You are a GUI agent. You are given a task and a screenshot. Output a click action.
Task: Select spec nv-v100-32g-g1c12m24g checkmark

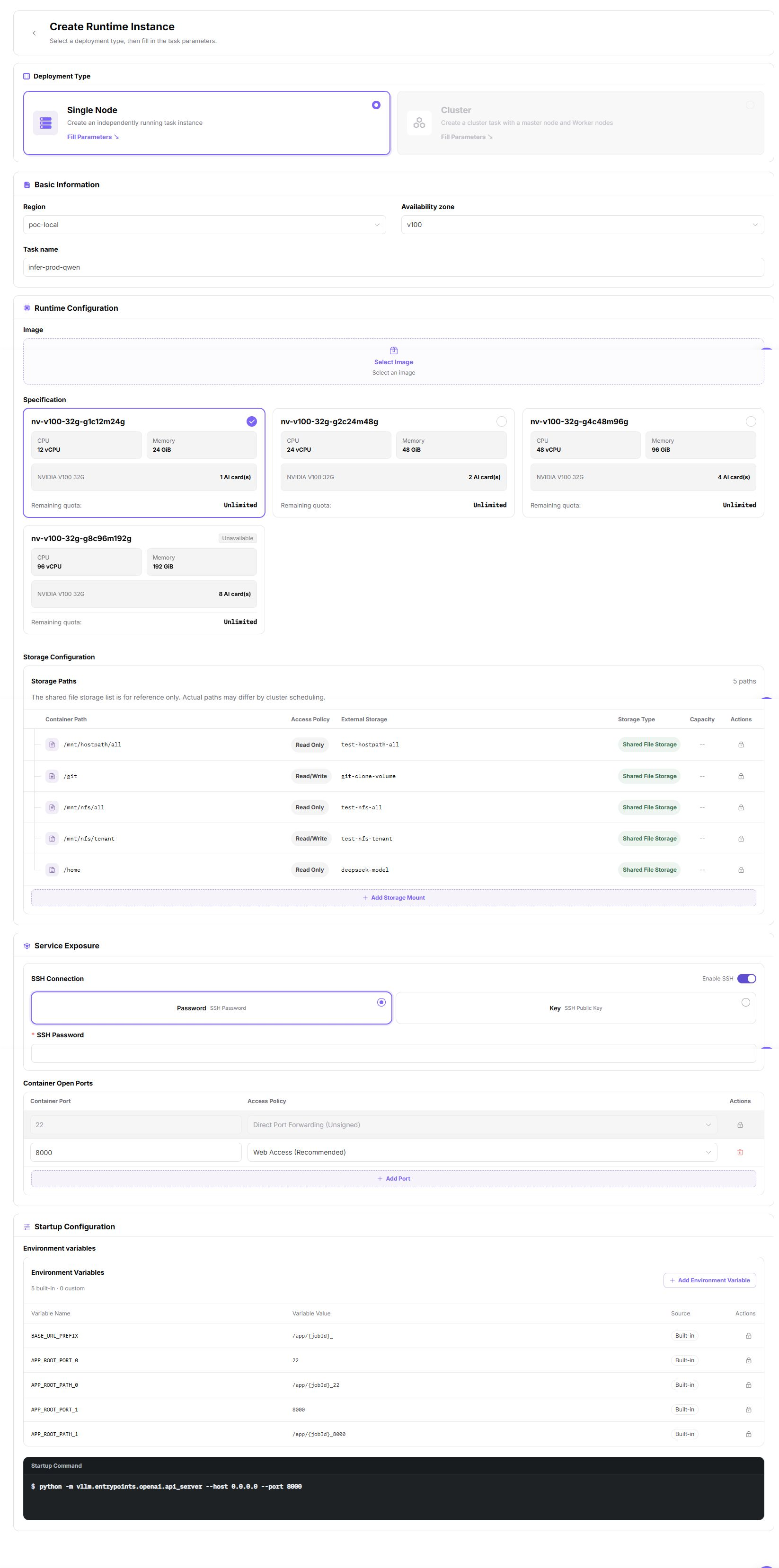252,421
